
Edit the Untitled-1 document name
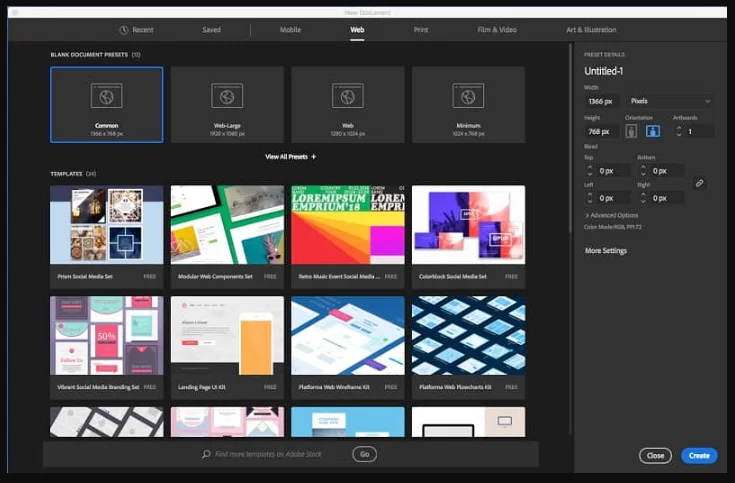click(x=603, y=71)
